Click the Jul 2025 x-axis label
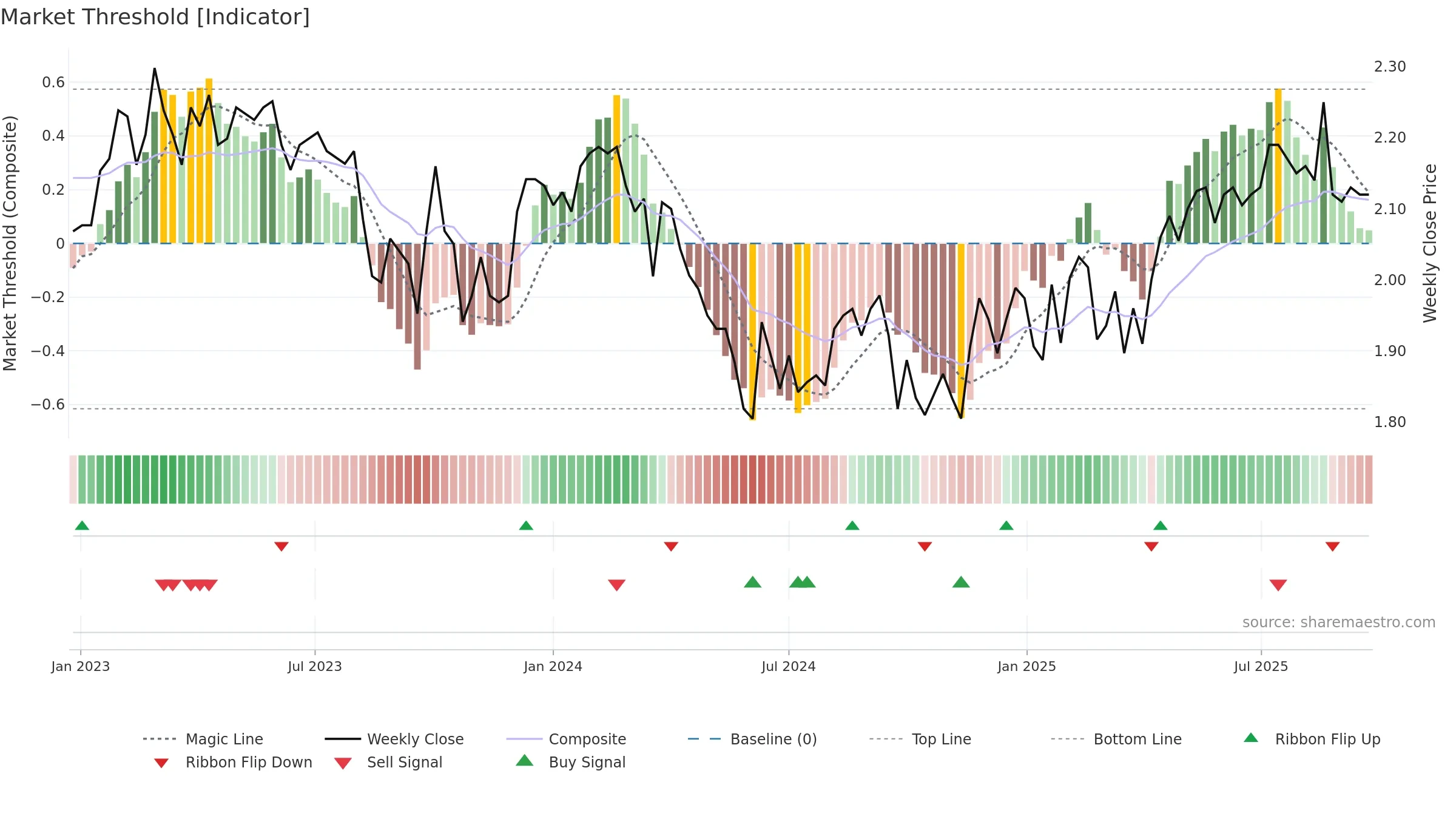 click(1261, 667)
